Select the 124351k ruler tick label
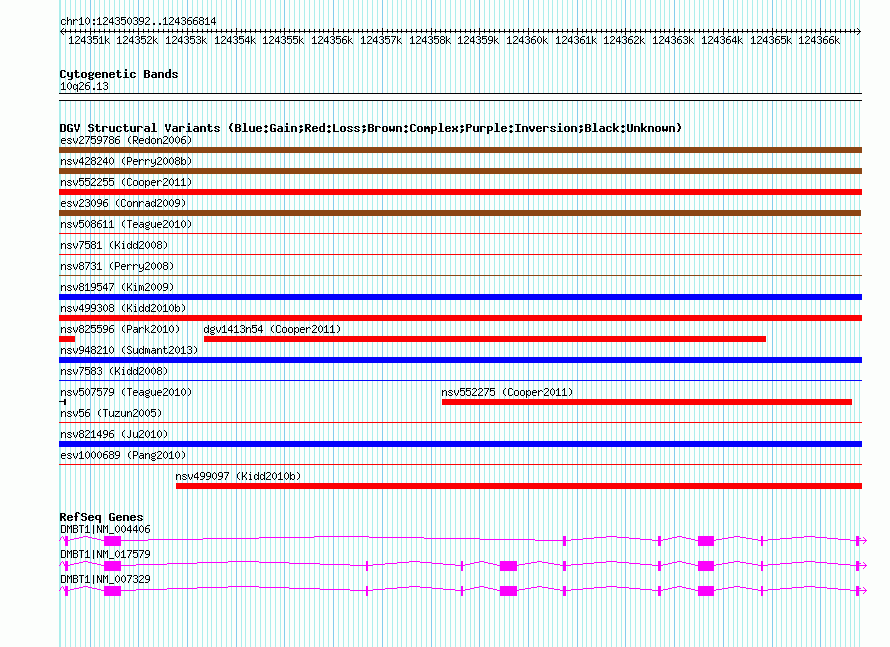890x647 pixels. [89, 40]
